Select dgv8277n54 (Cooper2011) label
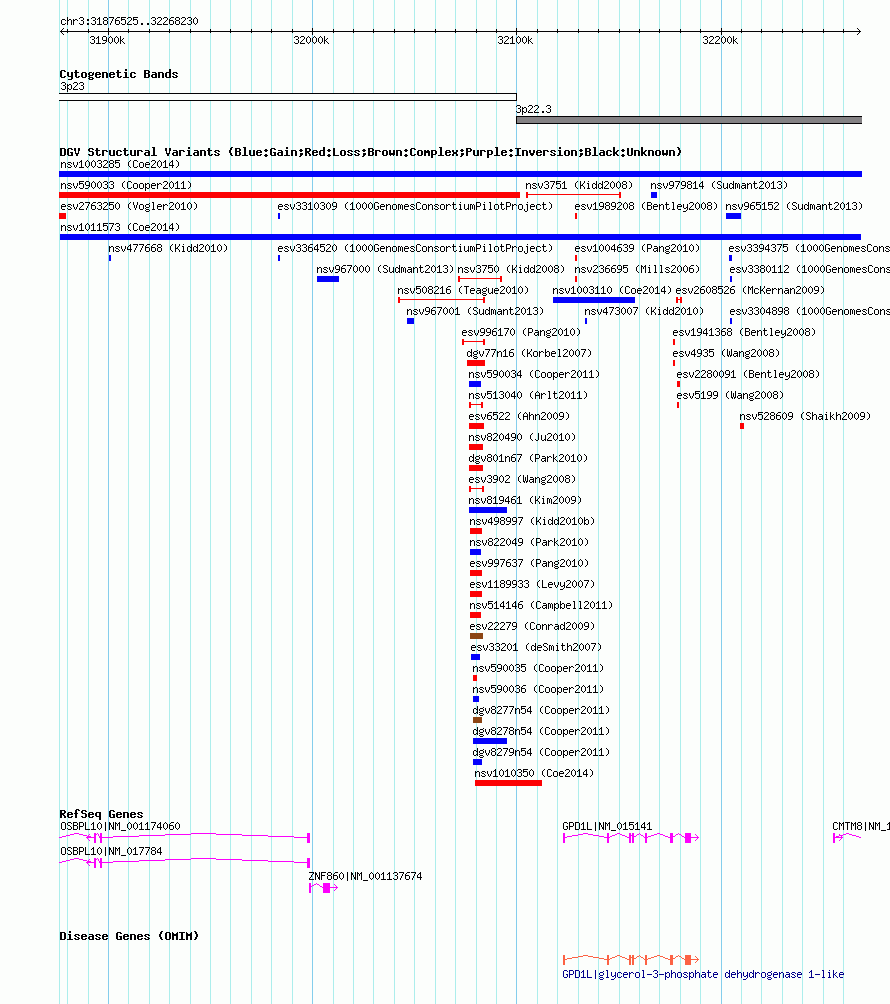This screenshot has width=890, height=1004. click(541, 711)
